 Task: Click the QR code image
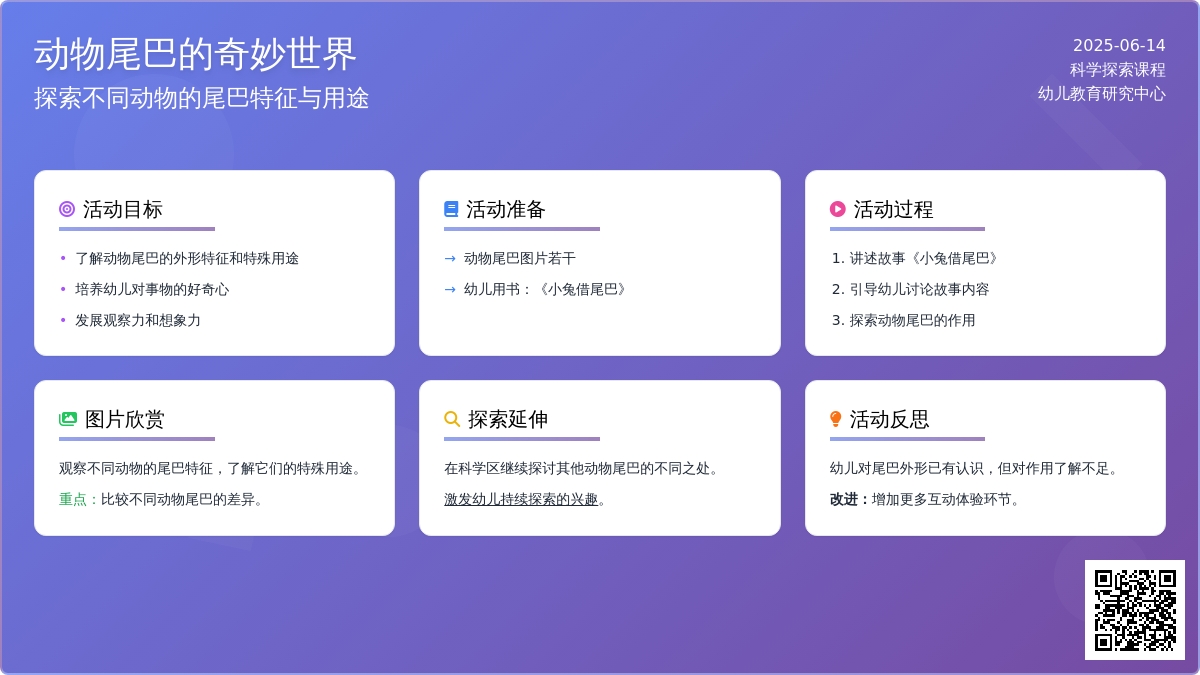tap(1135, 610)
